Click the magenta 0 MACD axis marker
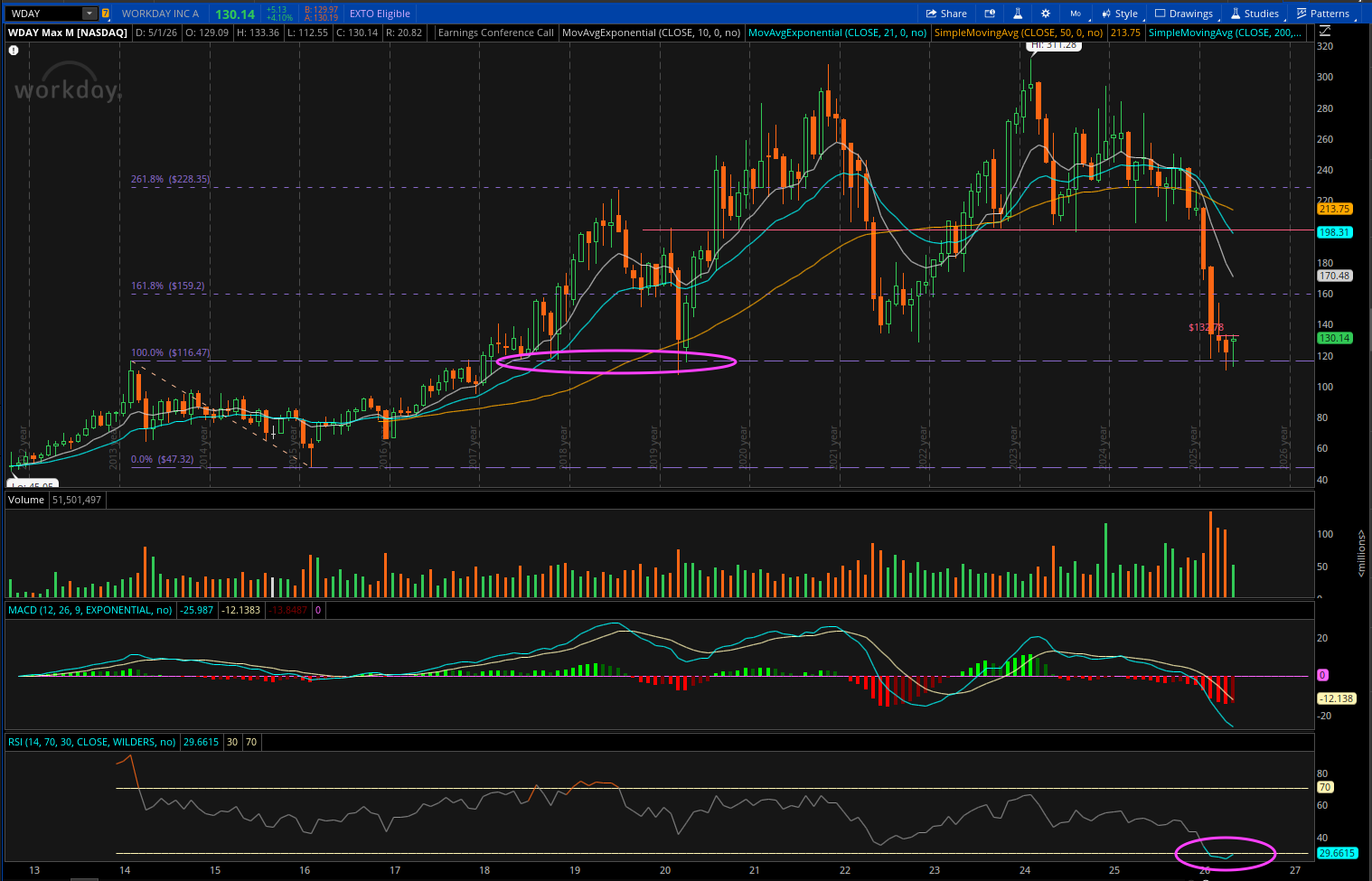 pyautogui.click(x=1322, y=675)
